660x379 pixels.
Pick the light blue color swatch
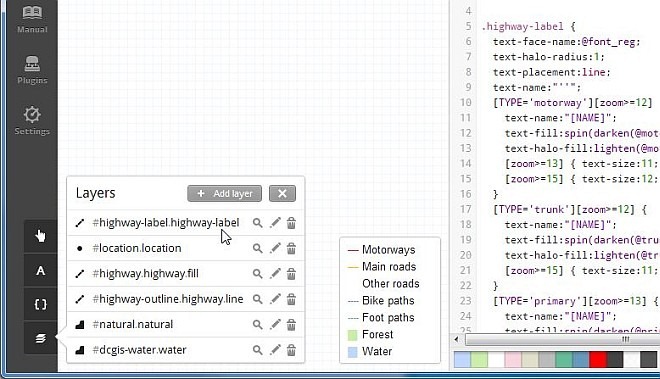(462, 360)
